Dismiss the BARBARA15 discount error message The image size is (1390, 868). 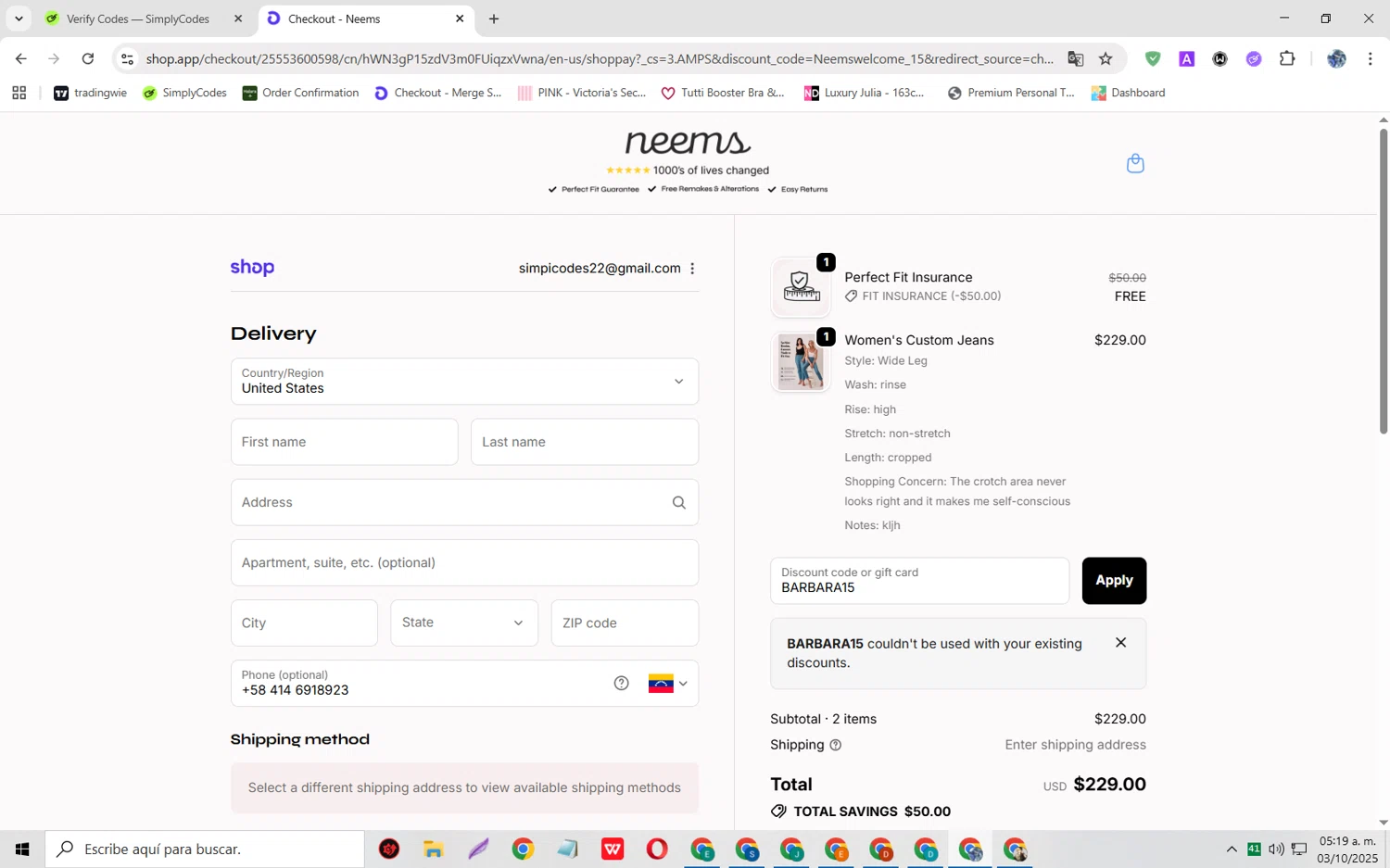1120,643
